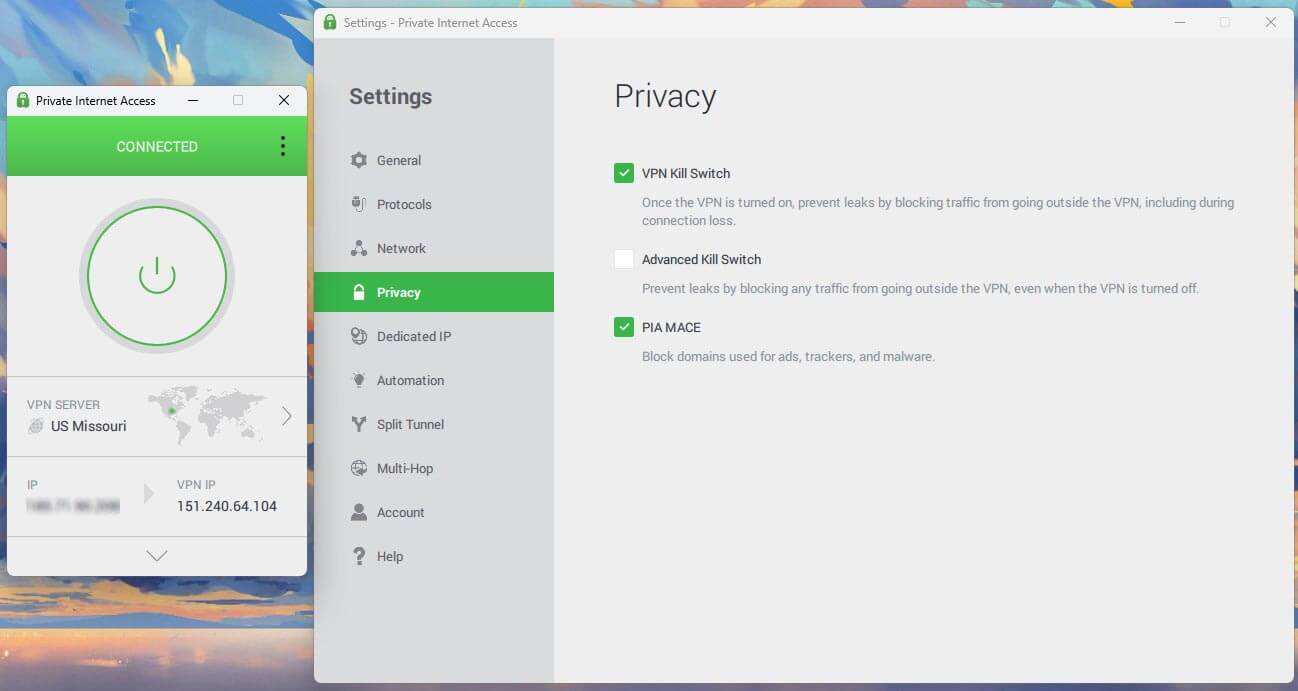Disable the VPN Kill Switch checkbox
Viewport: 1298px width, 691px height.
(624, 173)
